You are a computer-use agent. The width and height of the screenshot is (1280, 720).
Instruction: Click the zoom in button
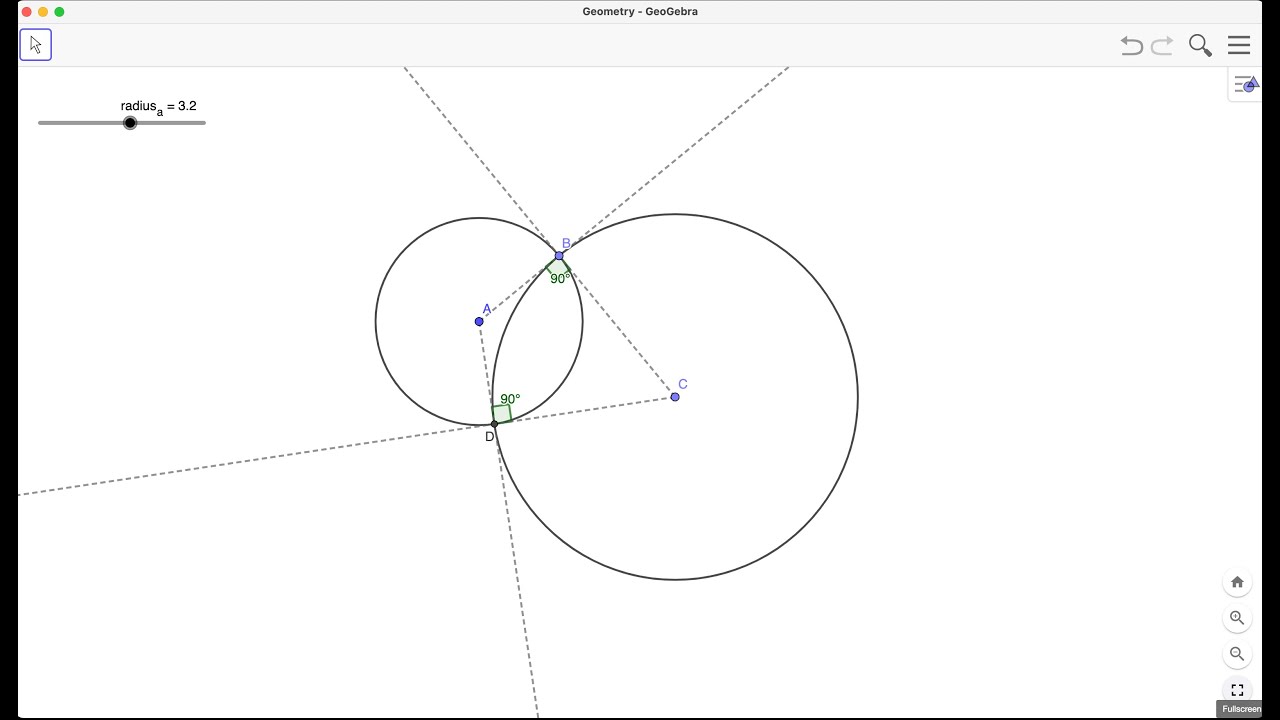1237,618
